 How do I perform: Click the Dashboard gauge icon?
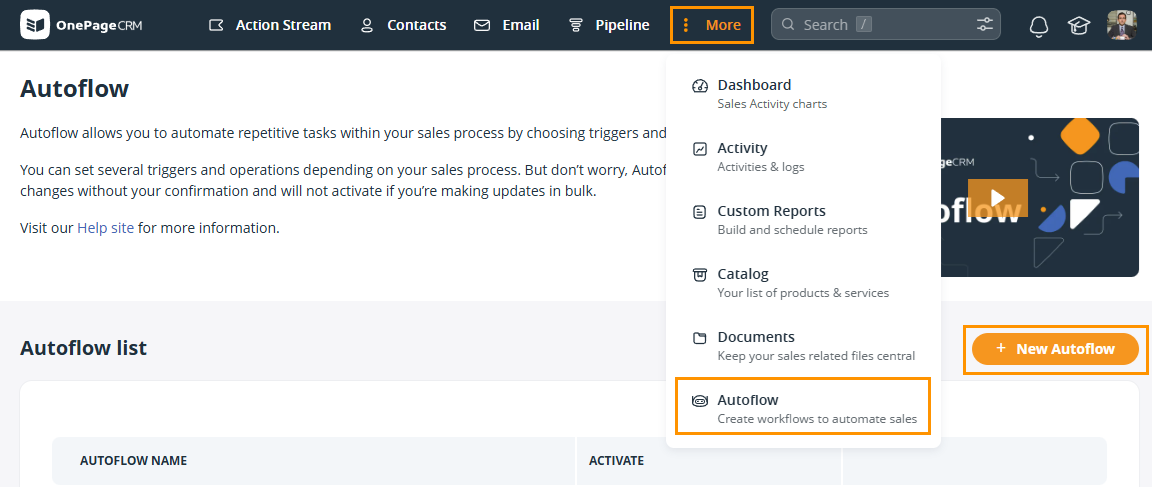(x=700, y=86)
